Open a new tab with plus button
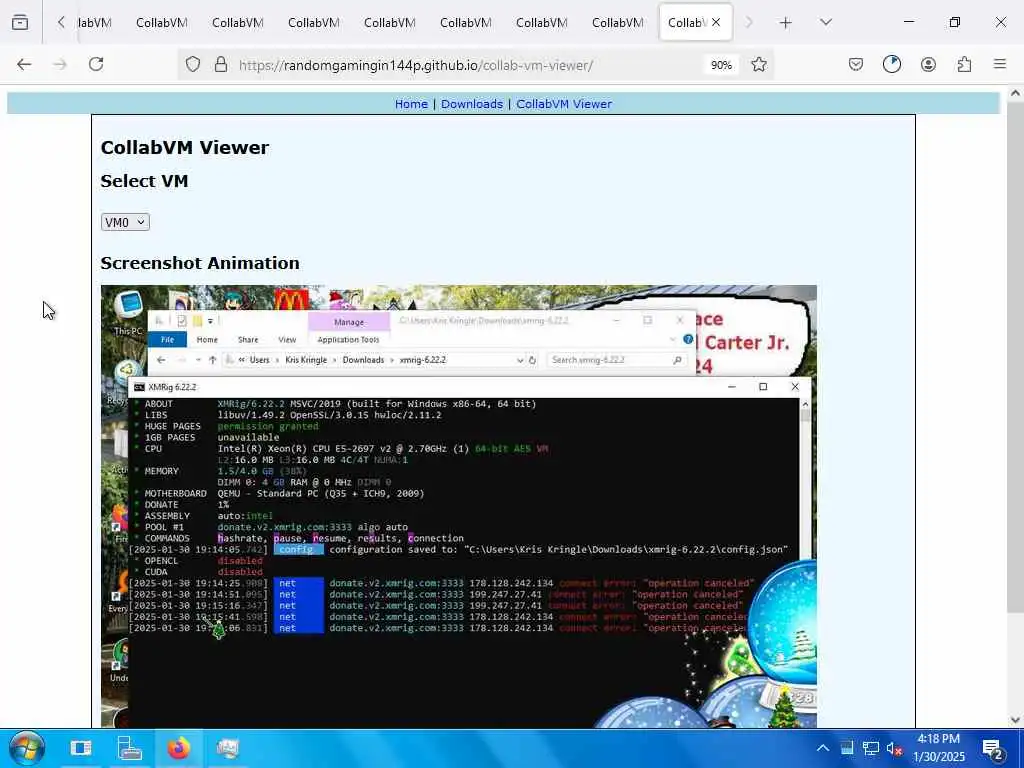This screenshot has height=768, width=1024. [x=786, y=22]
